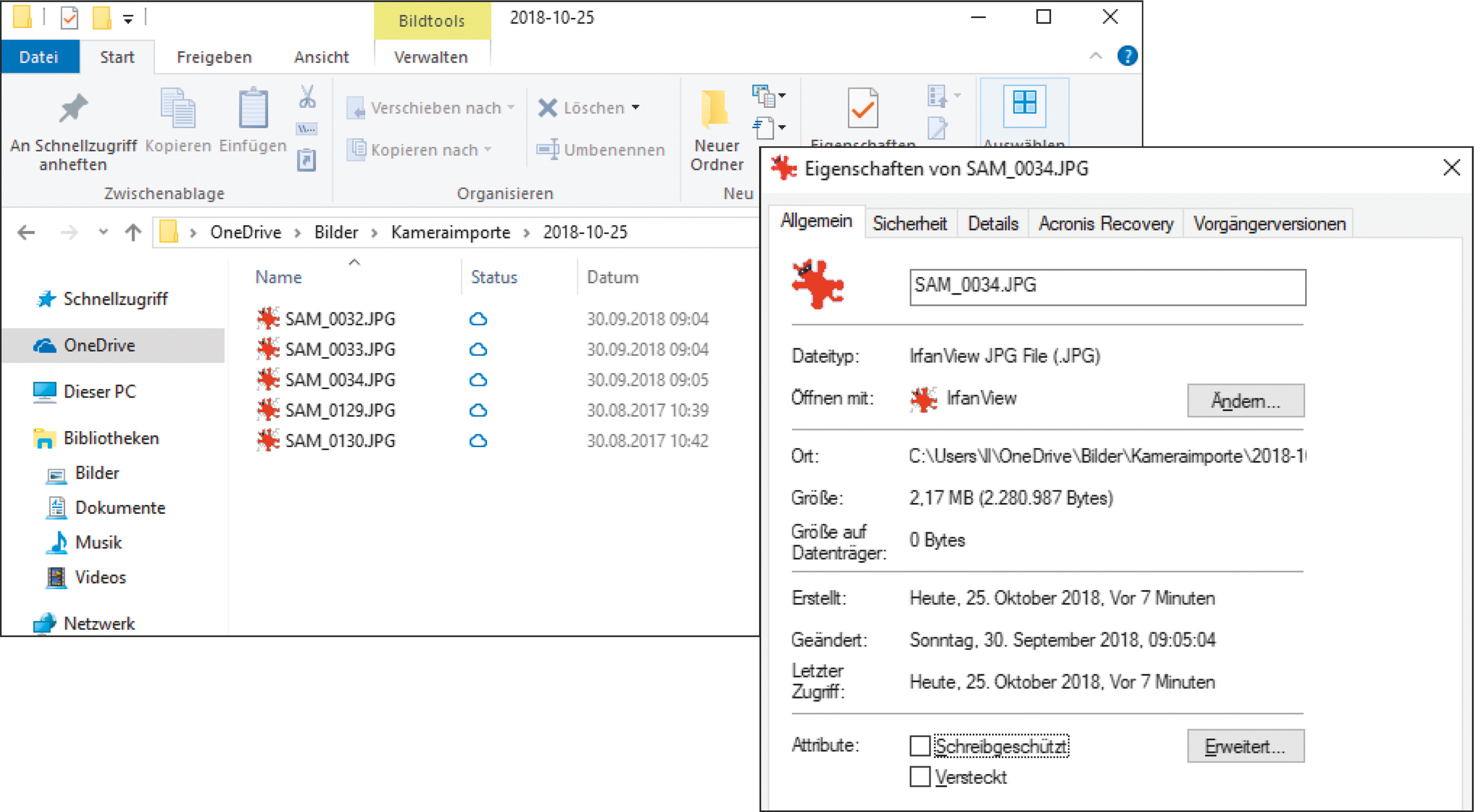
Task: Click the Neuer Ordner folder icon
Action: coord(715,109)
